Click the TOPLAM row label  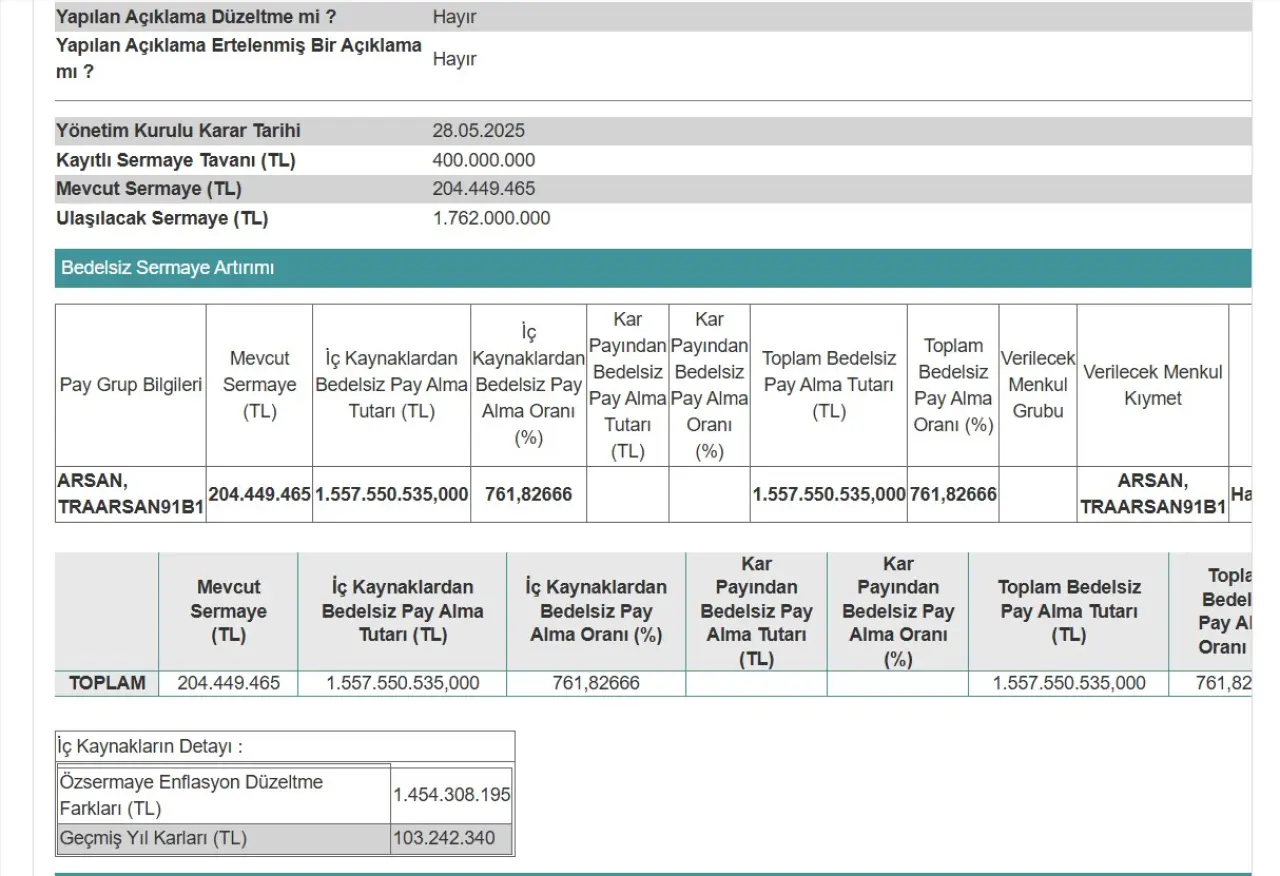[107, 683]
